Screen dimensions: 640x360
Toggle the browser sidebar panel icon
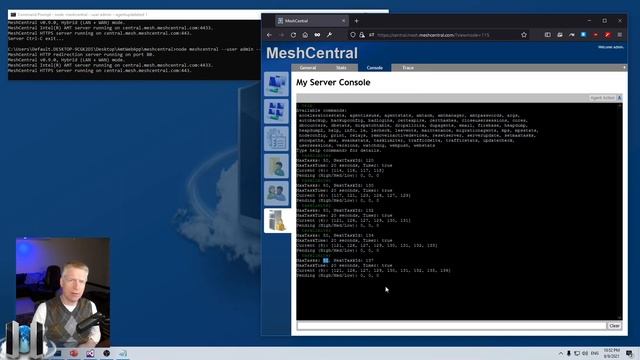point(548,35)
